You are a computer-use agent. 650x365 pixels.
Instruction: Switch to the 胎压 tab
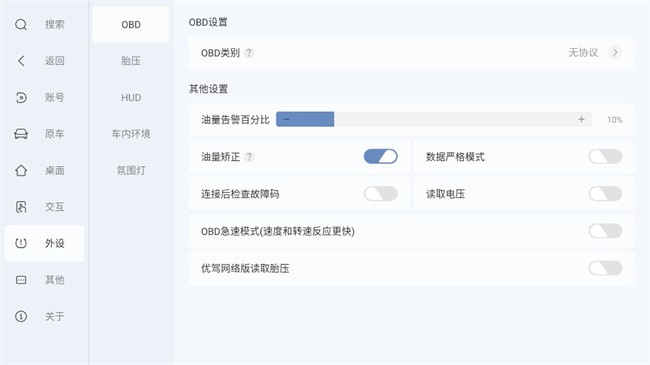pyautogui.click(x=131, y=61)
